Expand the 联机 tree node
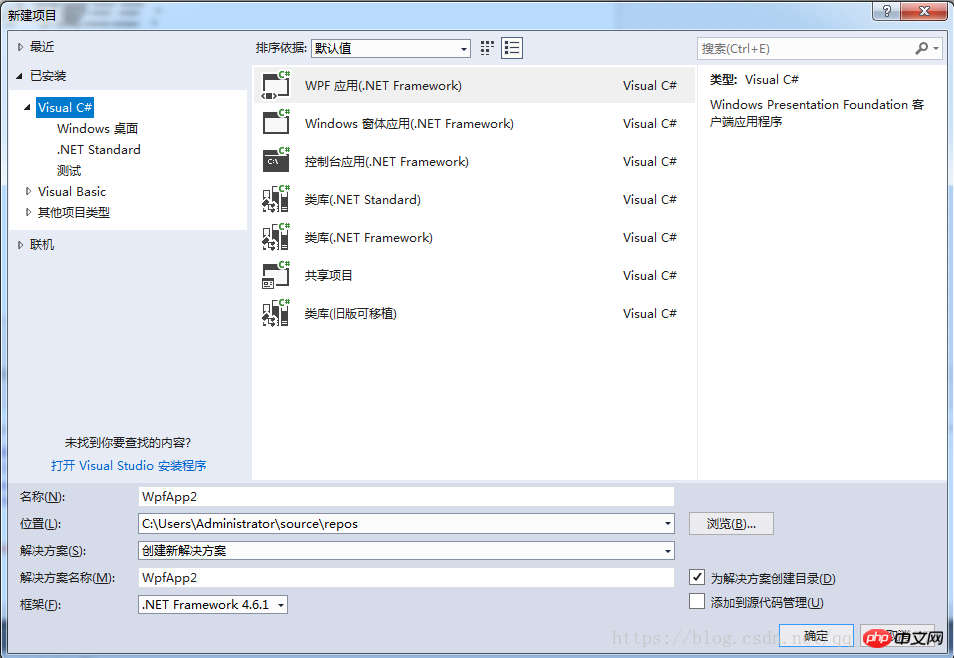This screenshot has width=954, height=658. point(20,245)
